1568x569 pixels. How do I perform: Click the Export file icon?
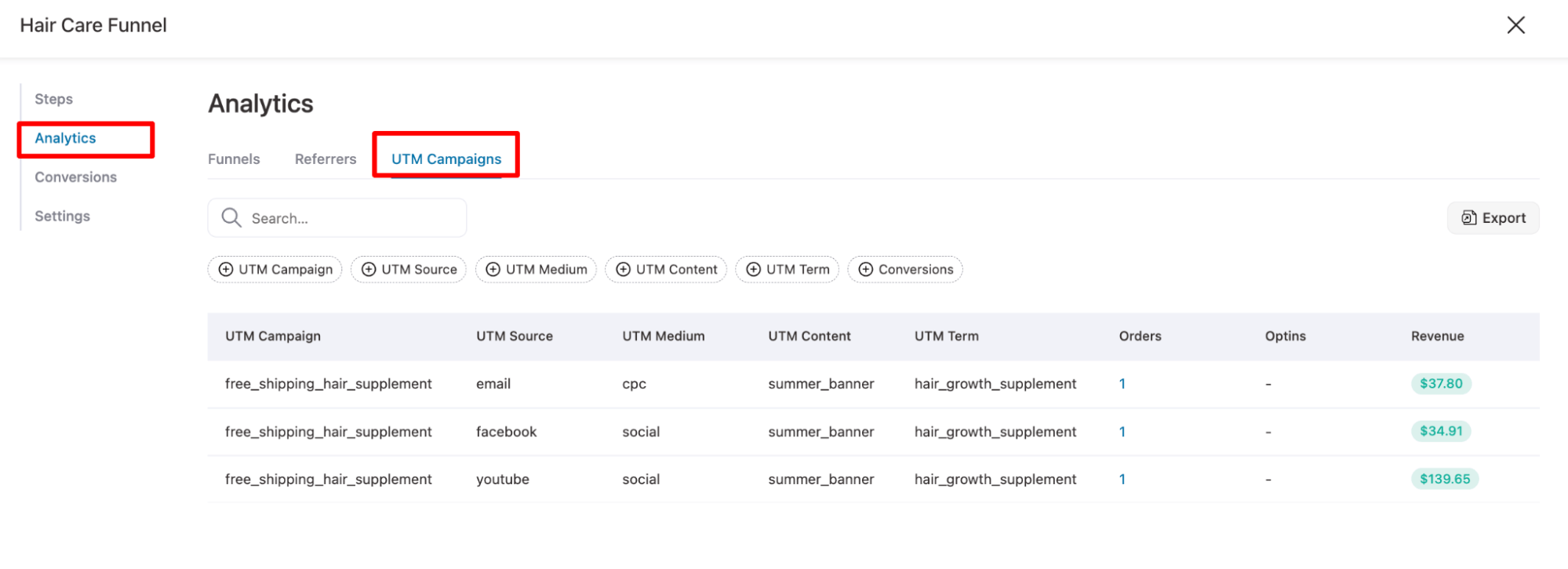[1468, 217]
